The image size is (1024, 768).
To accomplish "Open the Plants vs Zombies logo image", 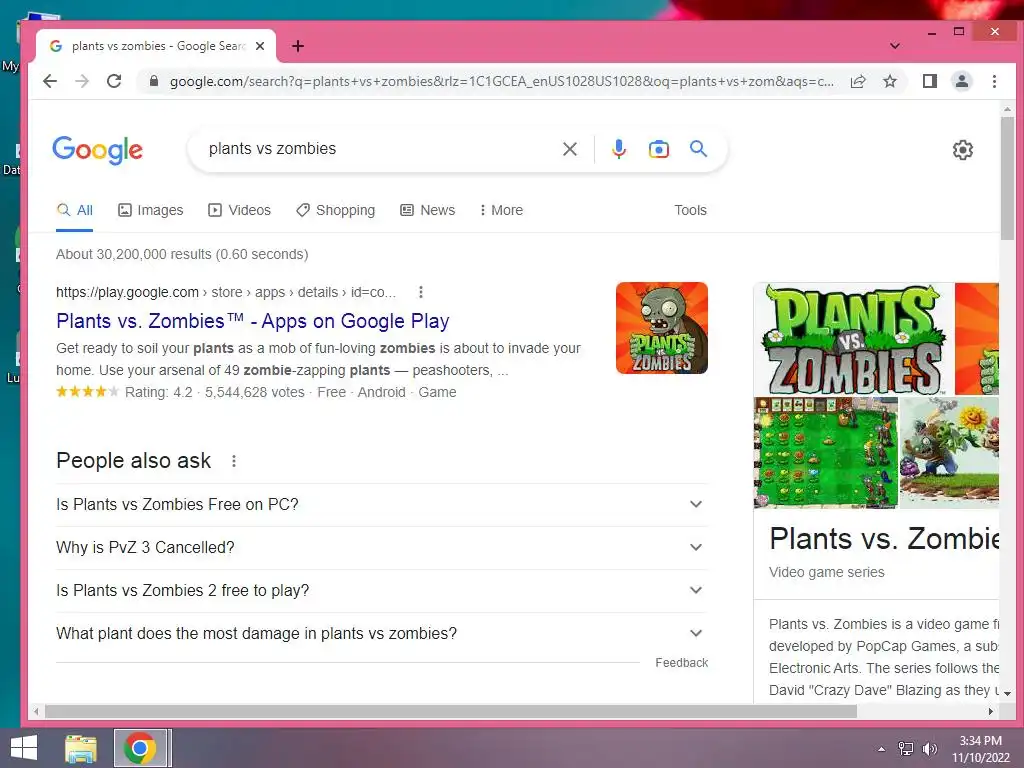I will tap(854, 339).
